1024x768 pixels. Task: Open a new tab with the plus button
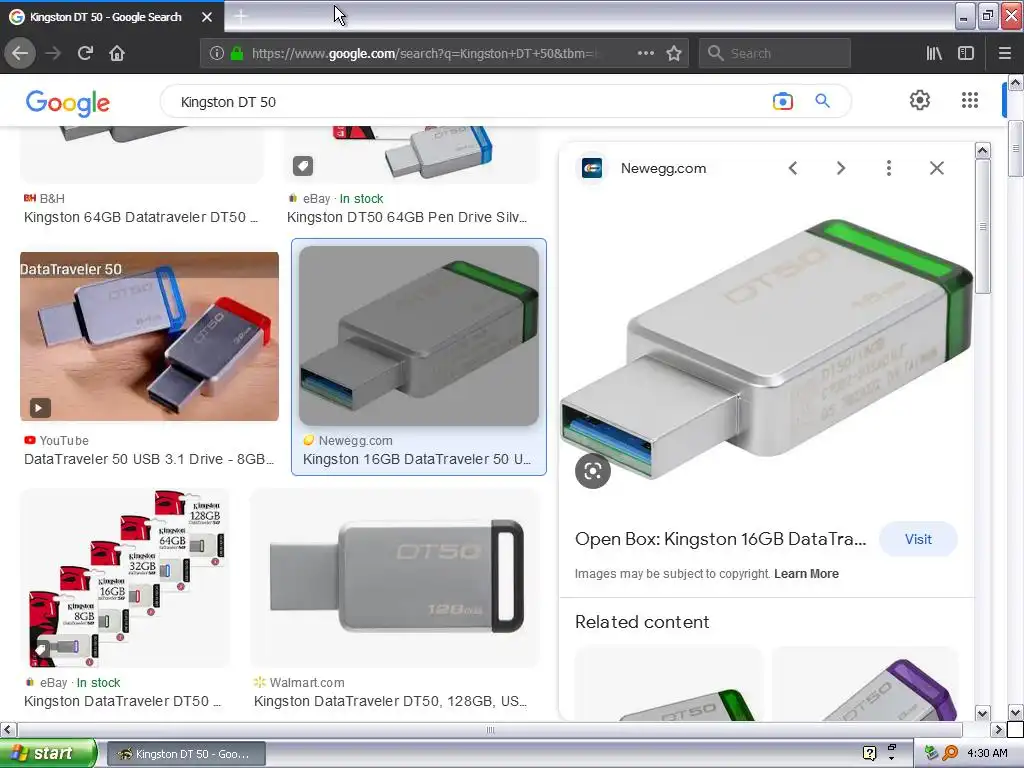pyautogui.click(x=240, y=16)
